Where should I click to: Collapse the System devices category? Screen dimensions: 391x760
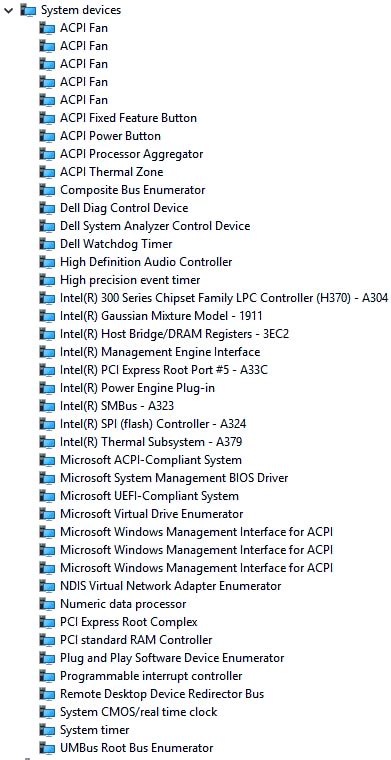8,10
